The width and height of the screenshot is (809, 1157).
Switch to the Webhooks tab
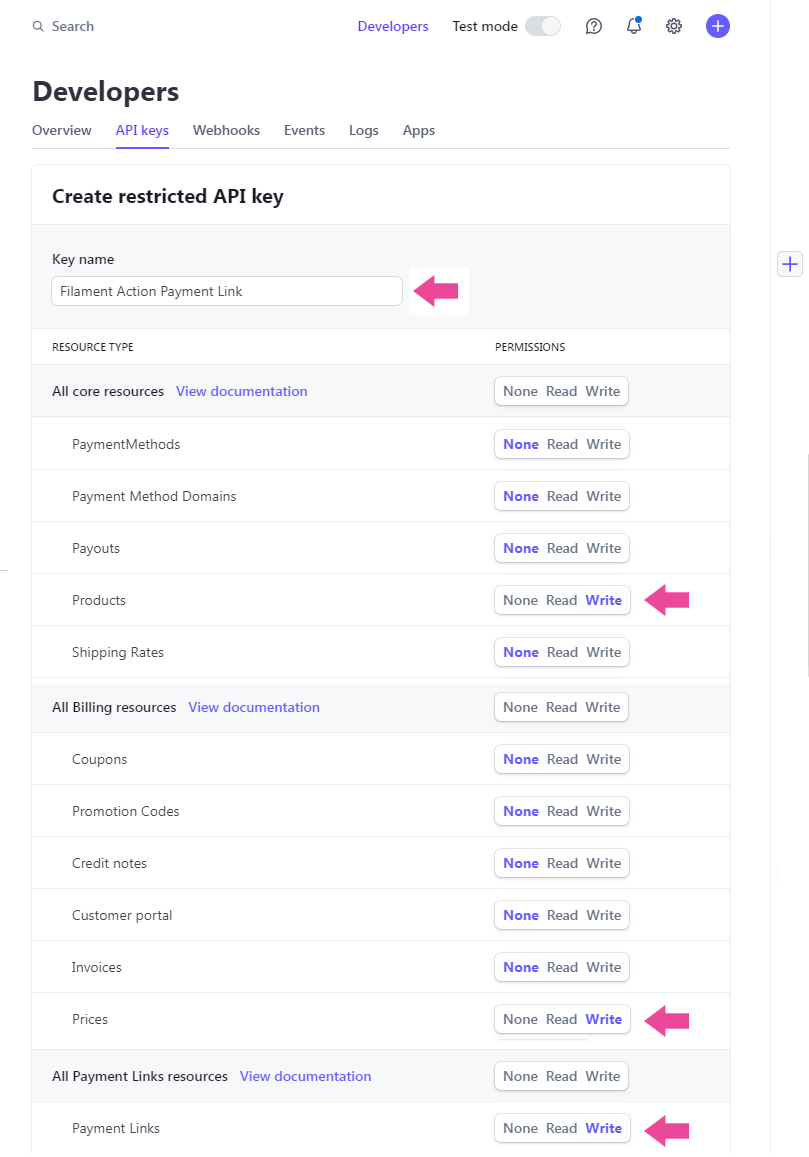tap(226, 130)
